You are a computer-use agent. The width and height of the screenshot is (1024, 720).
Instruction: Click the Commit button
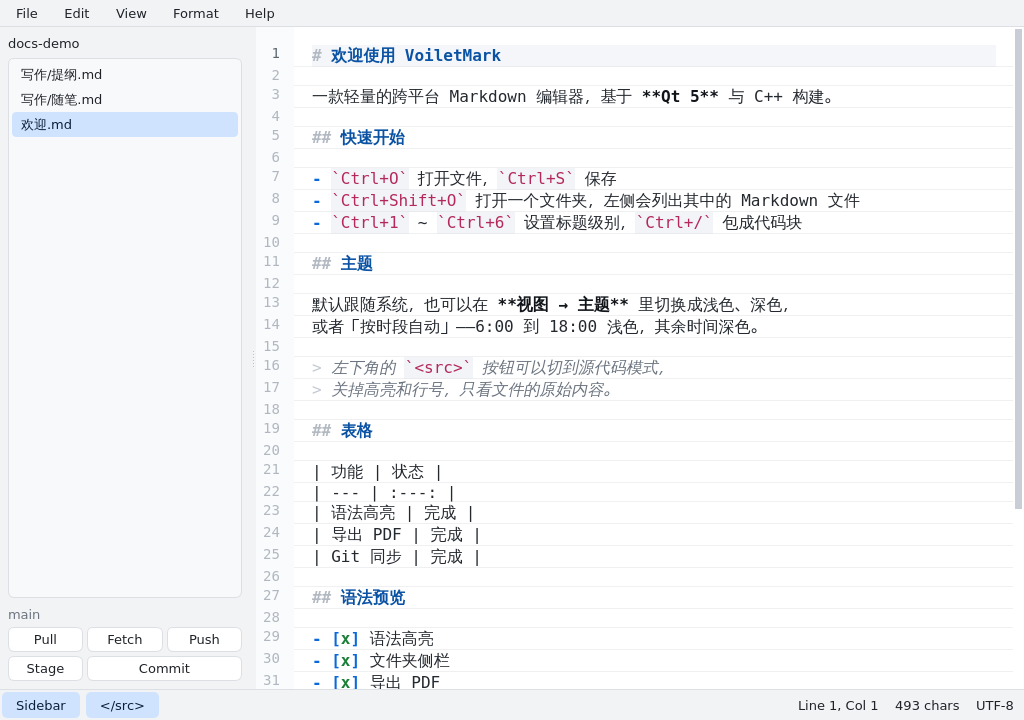(x=165, y=668)
